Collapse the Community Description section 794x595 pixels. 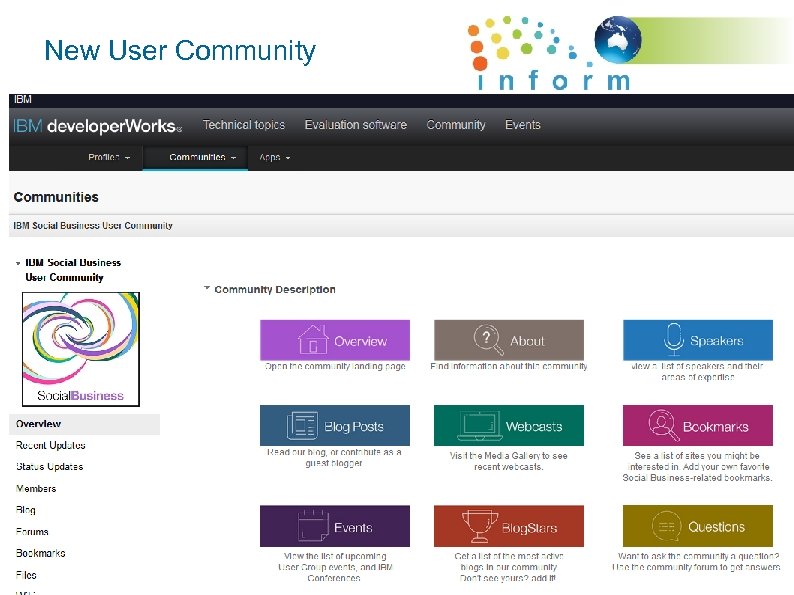[207, 289]
